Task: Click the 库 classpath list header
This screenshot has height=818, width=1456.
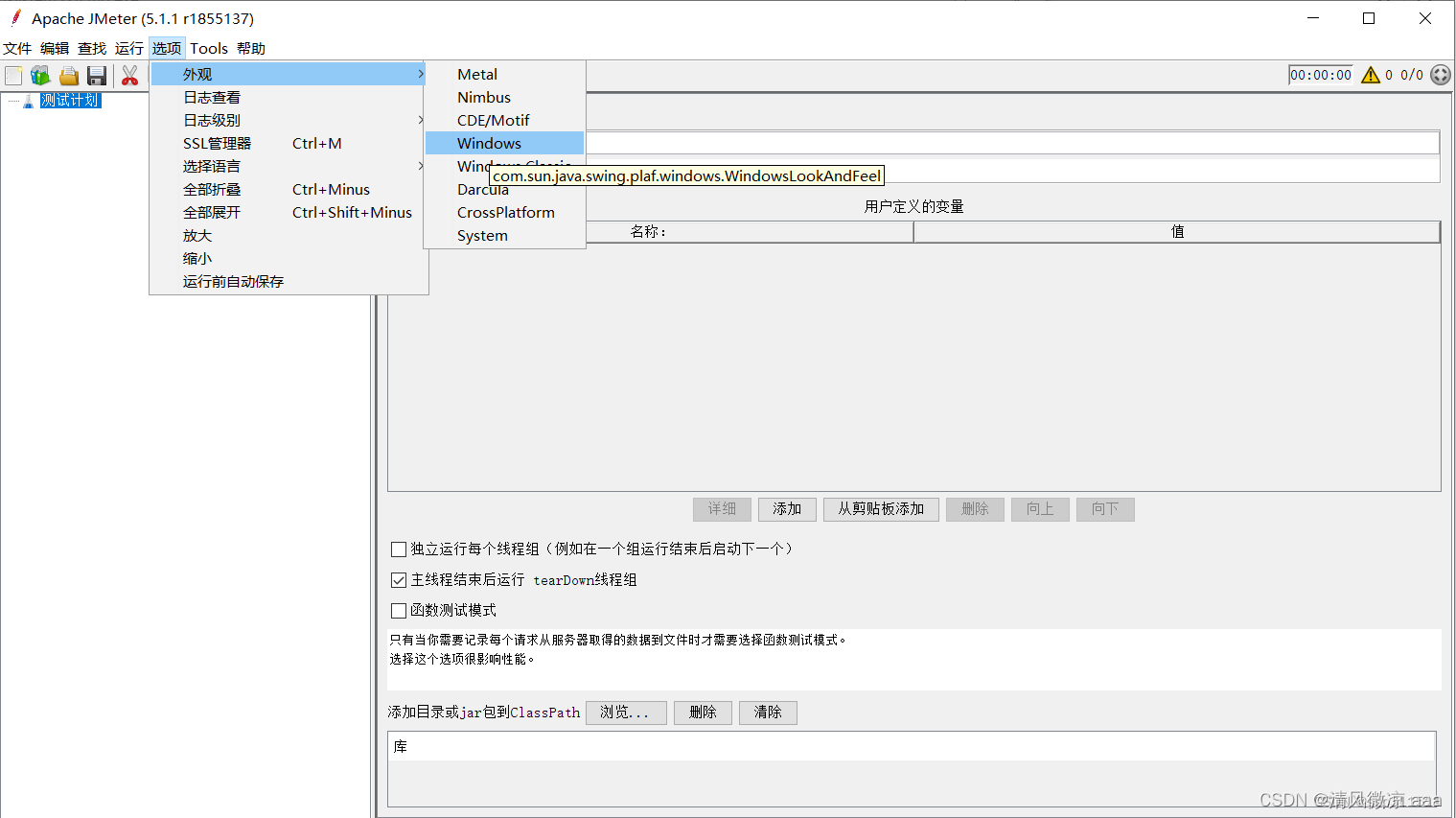Action: point(912,747)
